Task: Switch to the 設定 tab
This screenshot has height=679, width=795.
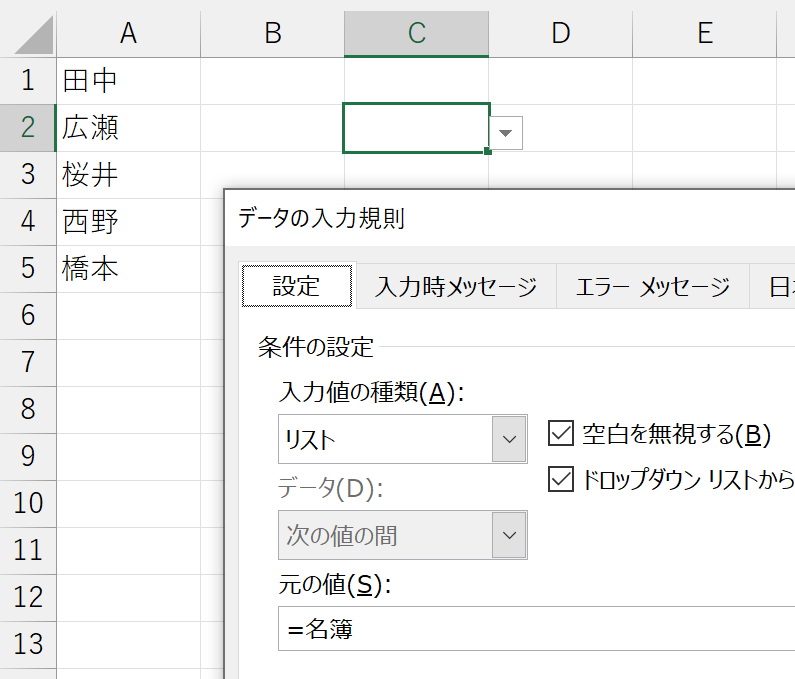Action: click(x=297, y=287)
